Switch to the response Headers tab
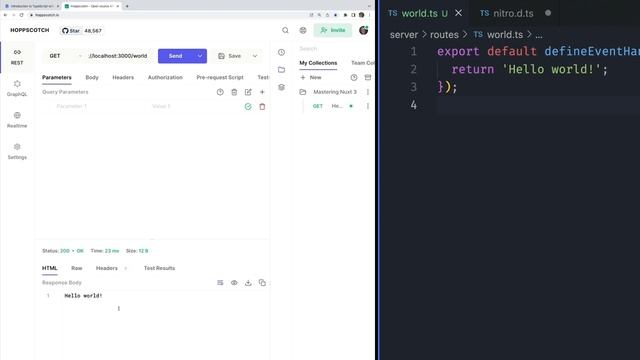 [107, 268]
